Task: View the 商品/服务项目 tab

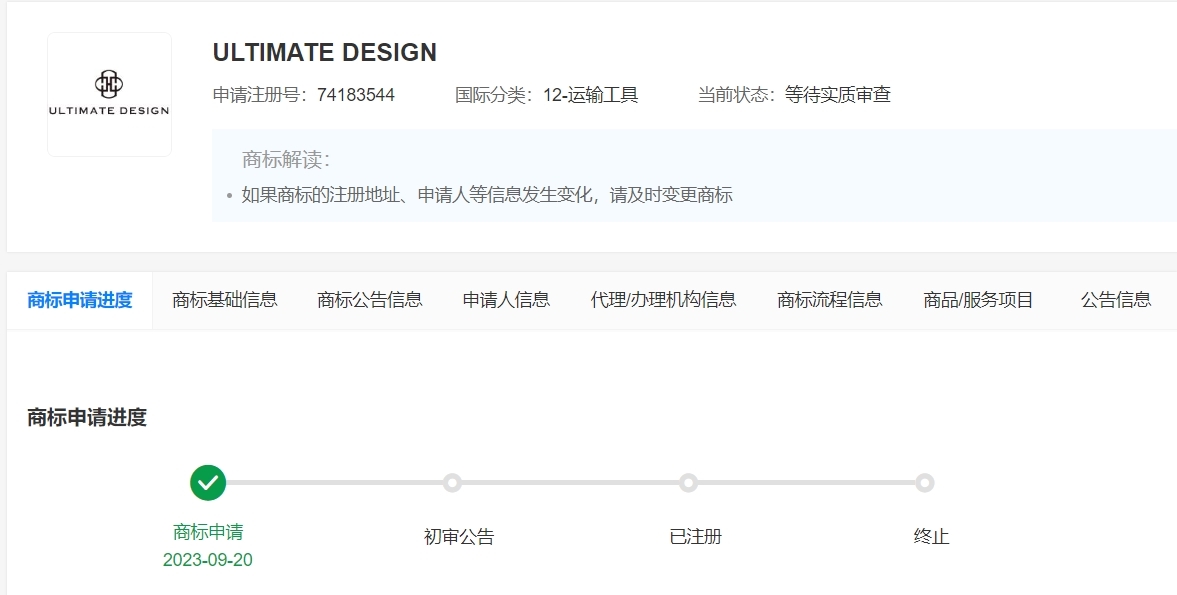Action: point(978,300)
